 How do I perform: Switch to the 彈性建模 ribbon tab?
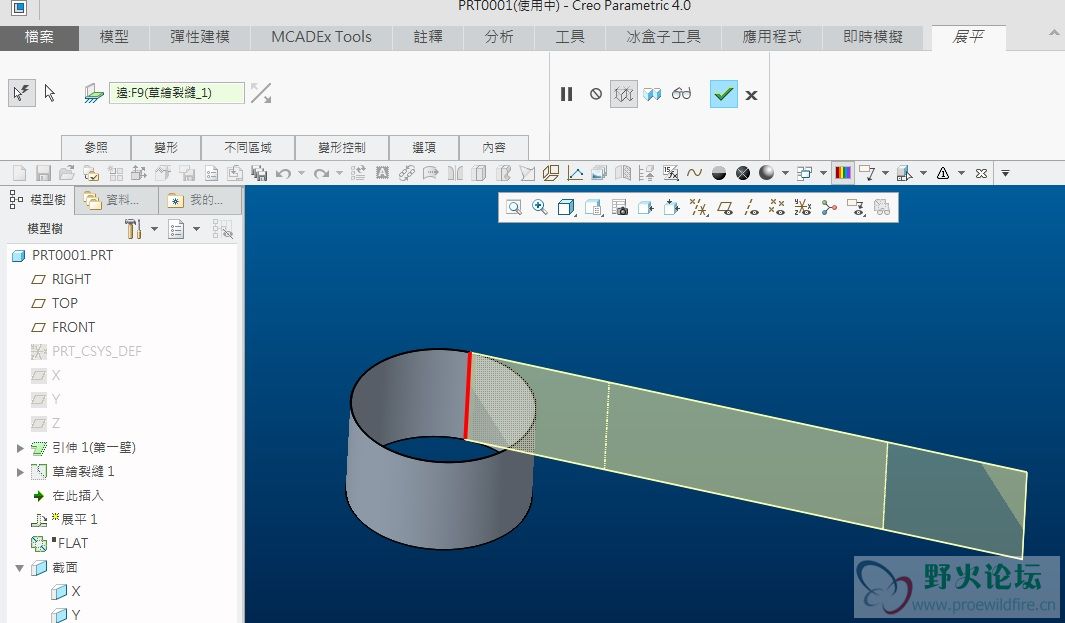tap(200, 37)
